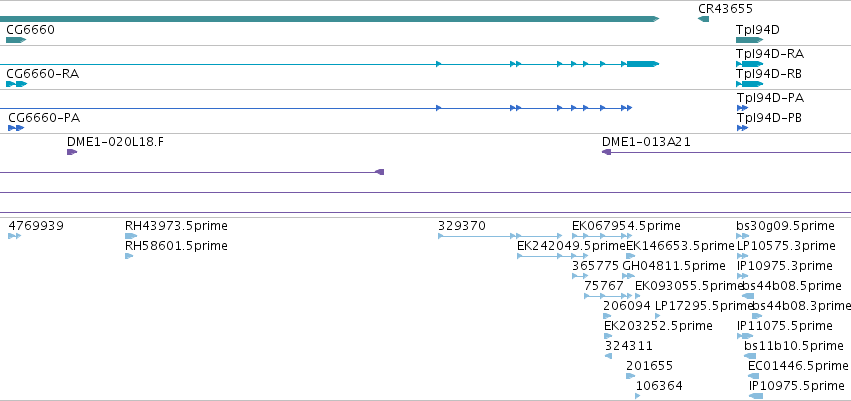Click the Tpl94D-RA transcript glyph
The height and width of the screenshot is (401, 851).
pyautogui.click(x=750, y=64)
